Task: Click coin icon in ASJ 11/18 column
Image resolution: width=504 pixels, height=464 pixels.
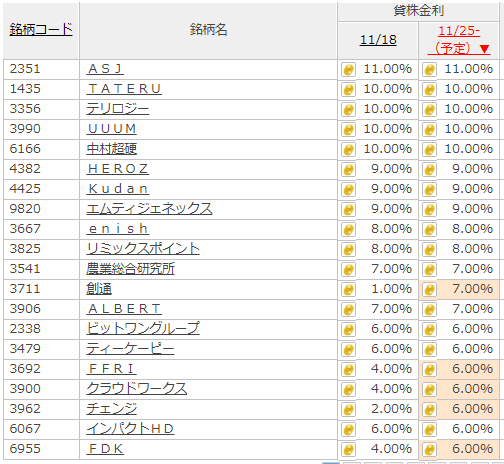Action: [x=348, y=70]
